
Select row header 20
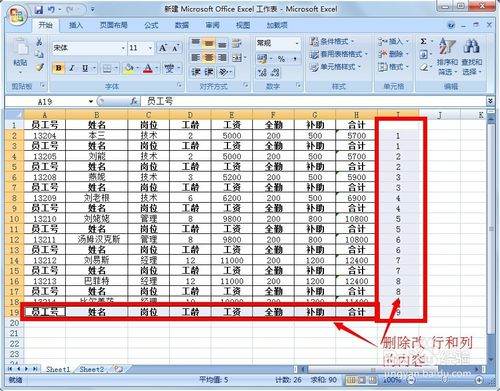tap(14, 323)
